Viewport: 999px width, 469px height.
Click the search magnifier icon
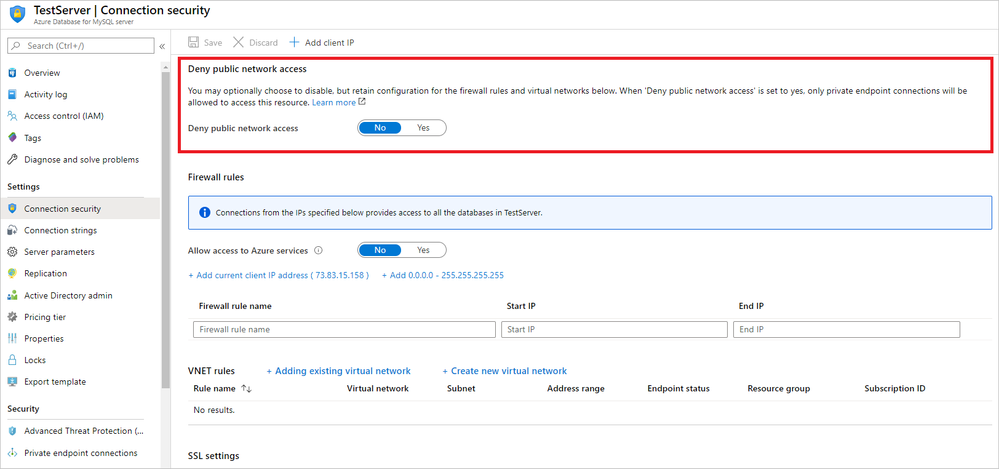pos(17,46)
